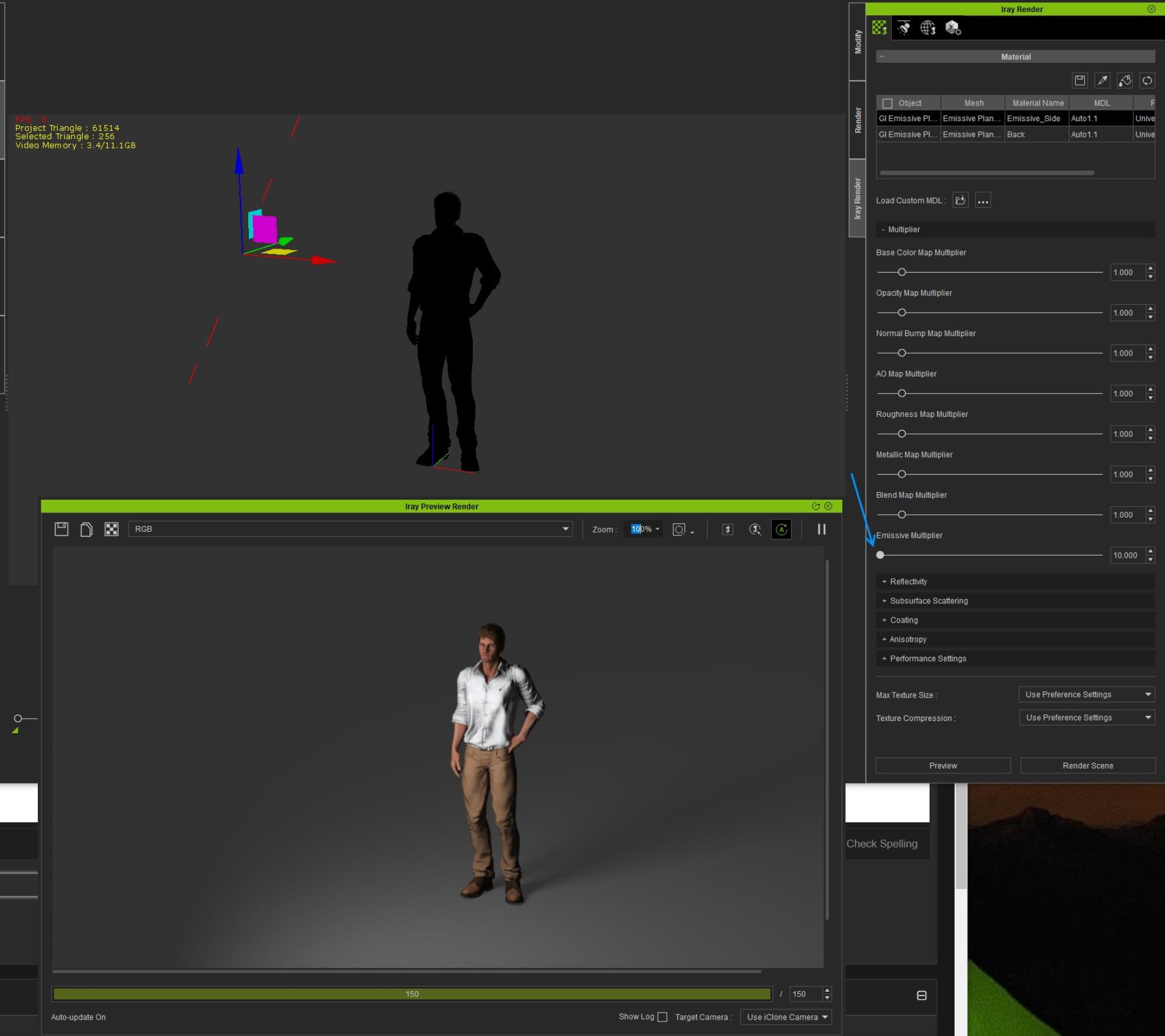Image resolution: width=1165 pixels, height=1036 pixels.
Task: Switch to the Modify side tab
Action: (x=857, y=42)
